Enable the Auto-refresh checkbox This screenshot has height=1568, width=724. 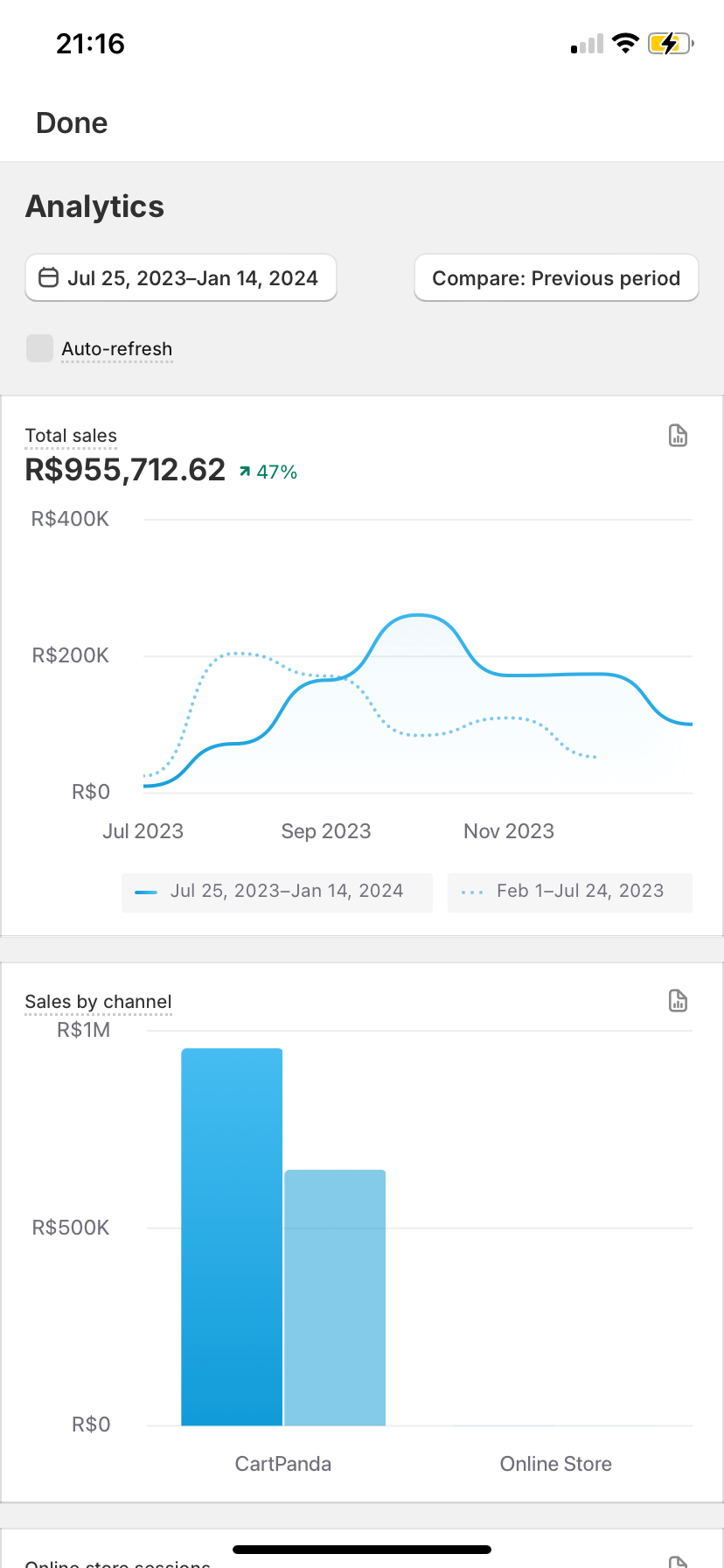[x=39, y=348]
